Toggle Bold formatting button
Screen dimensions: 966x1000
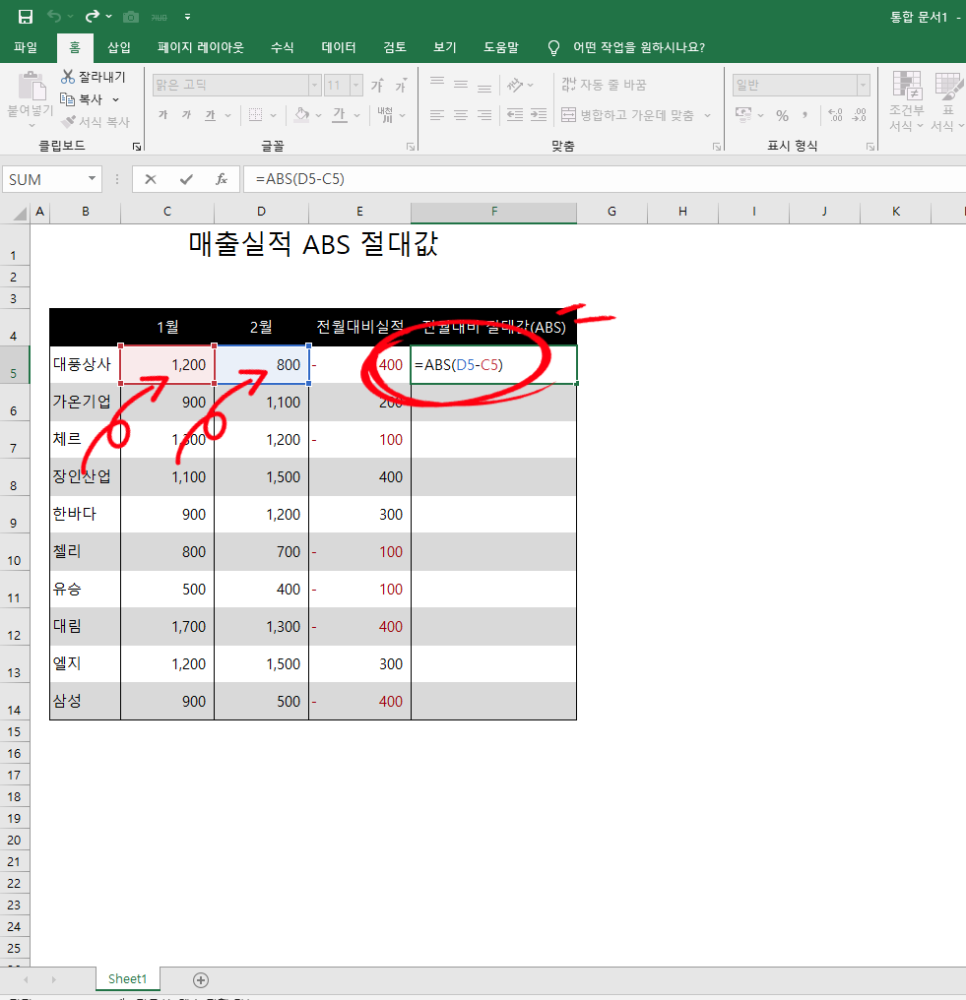(x=163, y=115)
